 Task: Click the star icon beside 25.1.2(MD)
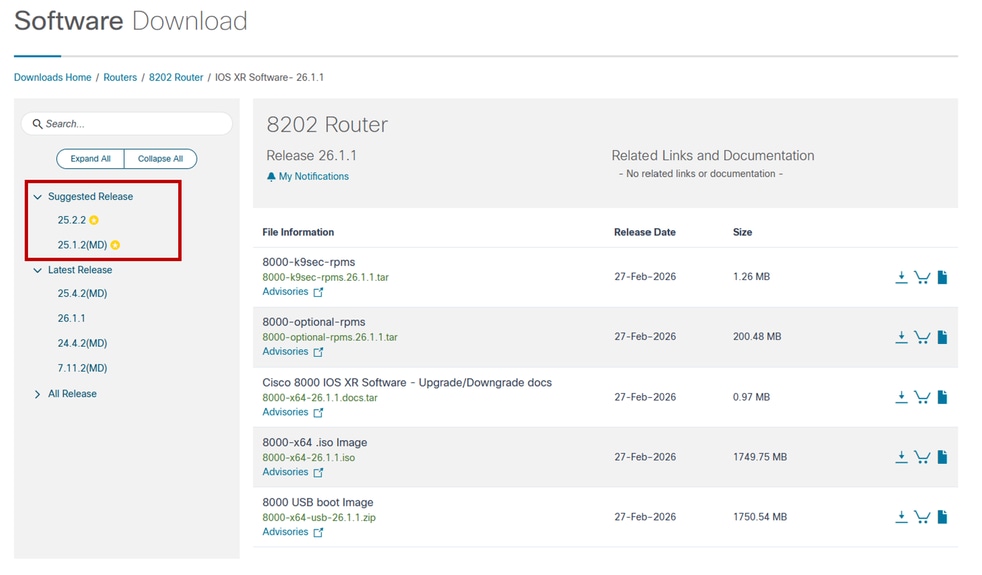[x=115, y=245]
